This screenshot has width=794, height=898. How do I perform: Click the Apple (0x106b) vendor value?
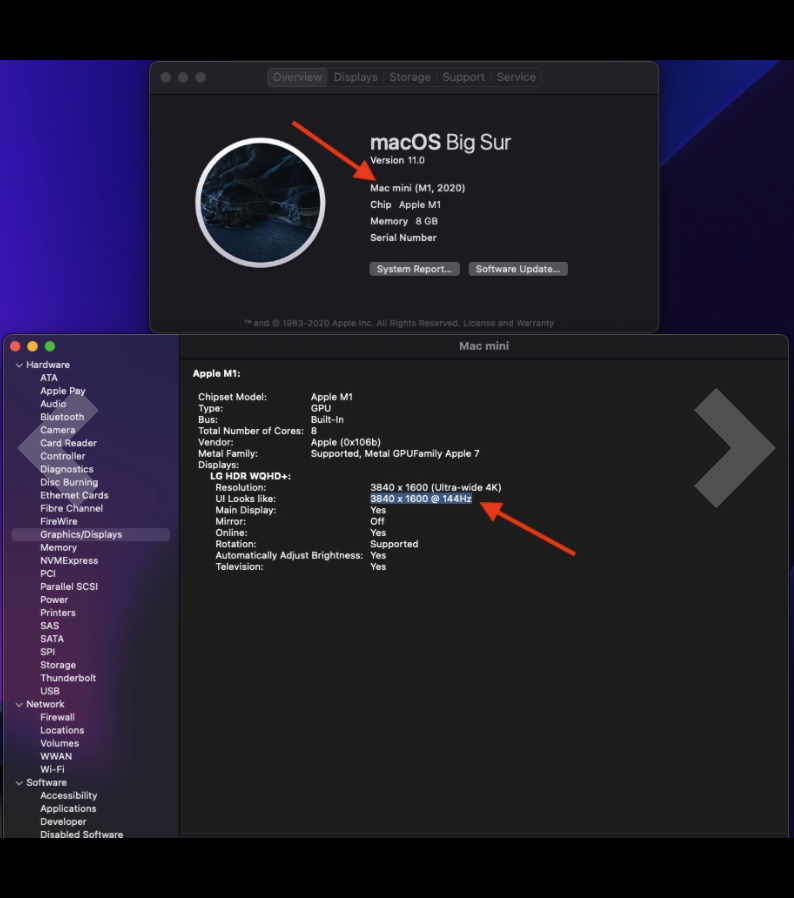345,442
